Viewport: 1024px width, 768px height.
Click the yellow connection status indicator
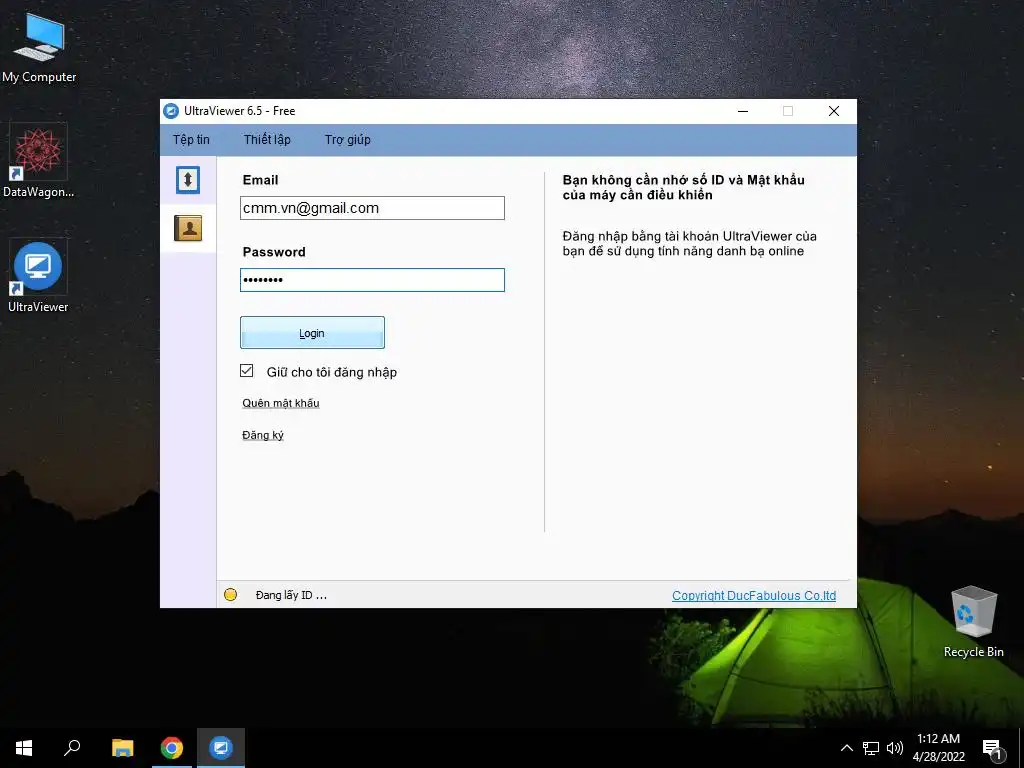(231, 594)
